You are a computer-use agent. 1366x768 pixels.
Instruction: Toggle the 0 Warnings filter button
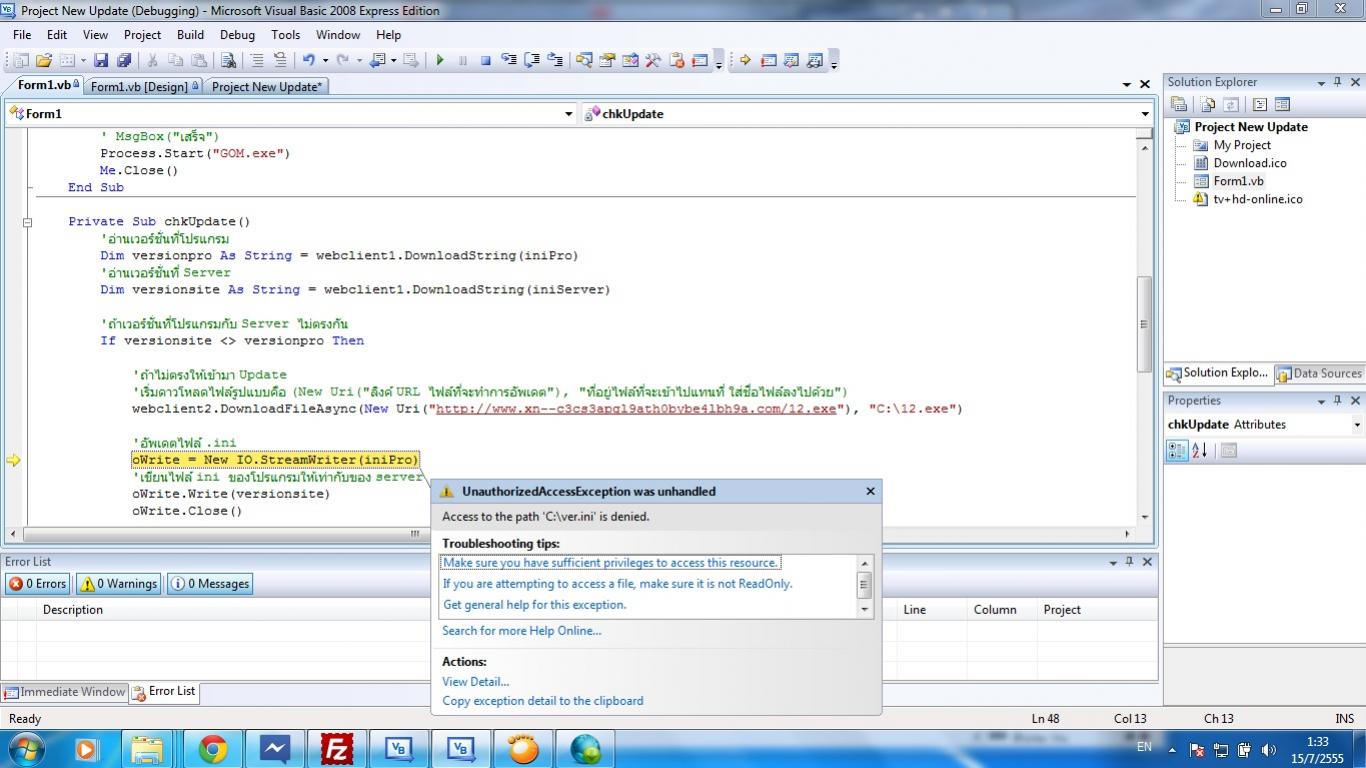point(119,584)
